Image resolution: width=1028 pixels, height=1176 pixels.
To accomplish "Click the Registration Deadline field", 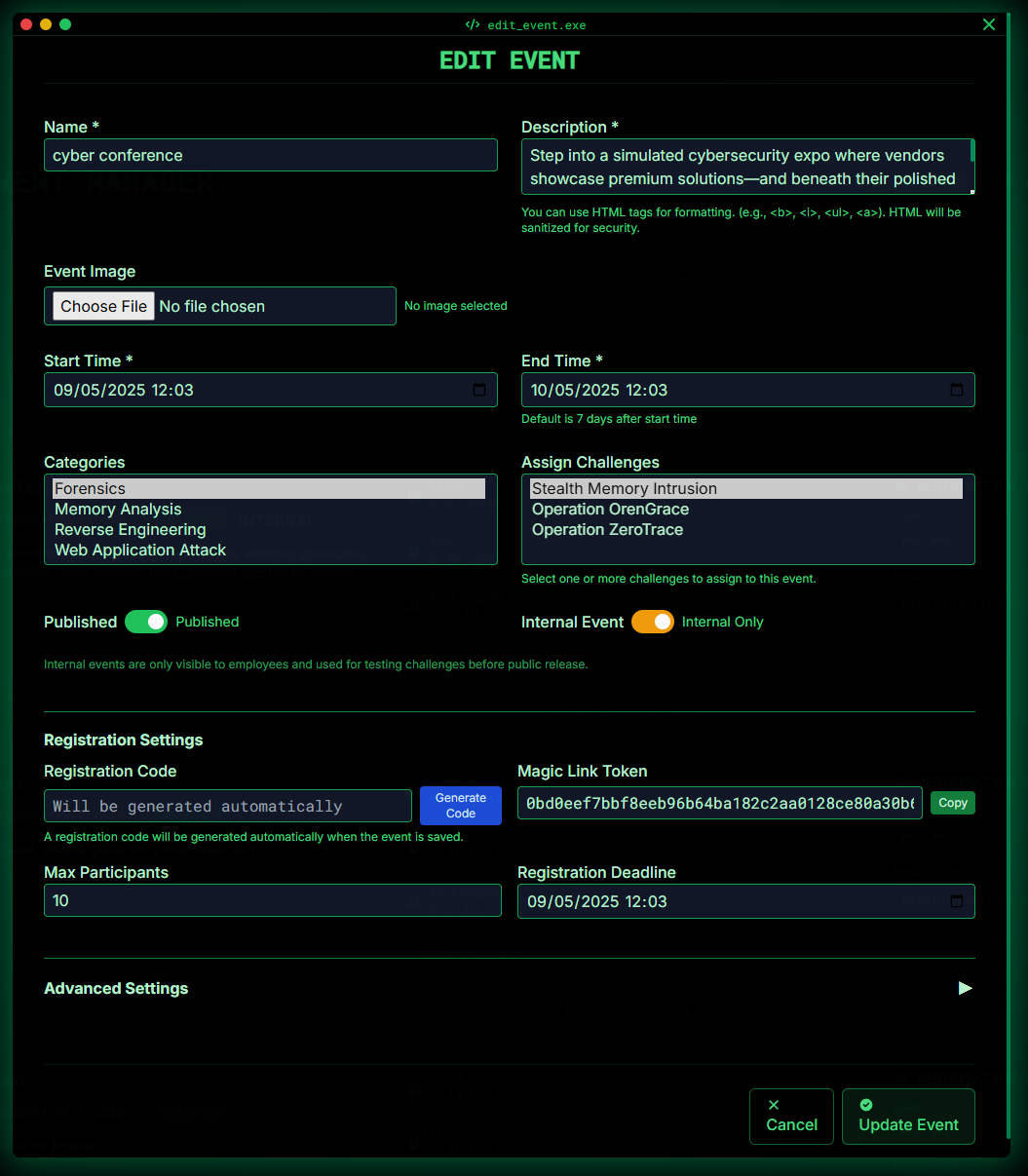I will 746,901.
